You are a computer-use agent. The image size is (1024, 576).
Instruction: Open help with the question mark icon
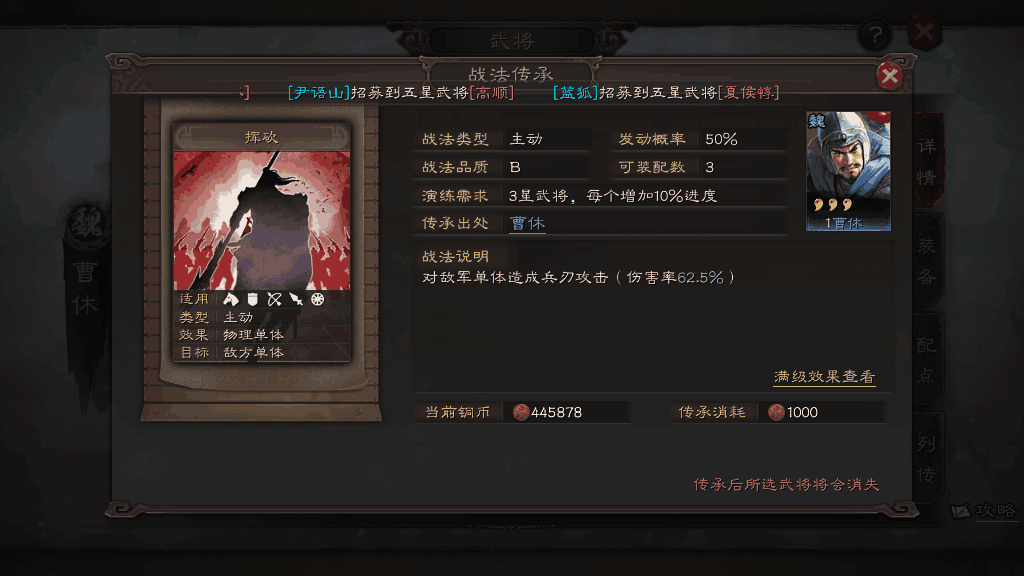point(875,34)
